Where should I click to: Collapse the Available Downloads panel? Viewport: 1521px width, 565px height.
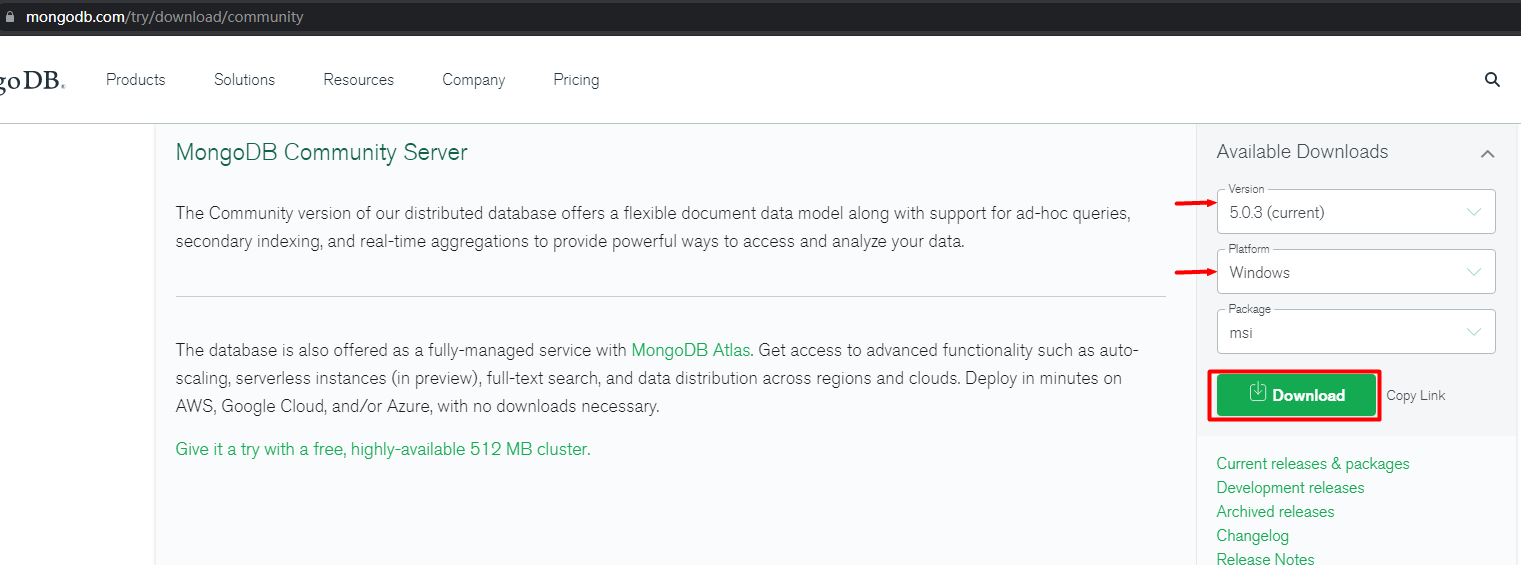click(1487, 153)
